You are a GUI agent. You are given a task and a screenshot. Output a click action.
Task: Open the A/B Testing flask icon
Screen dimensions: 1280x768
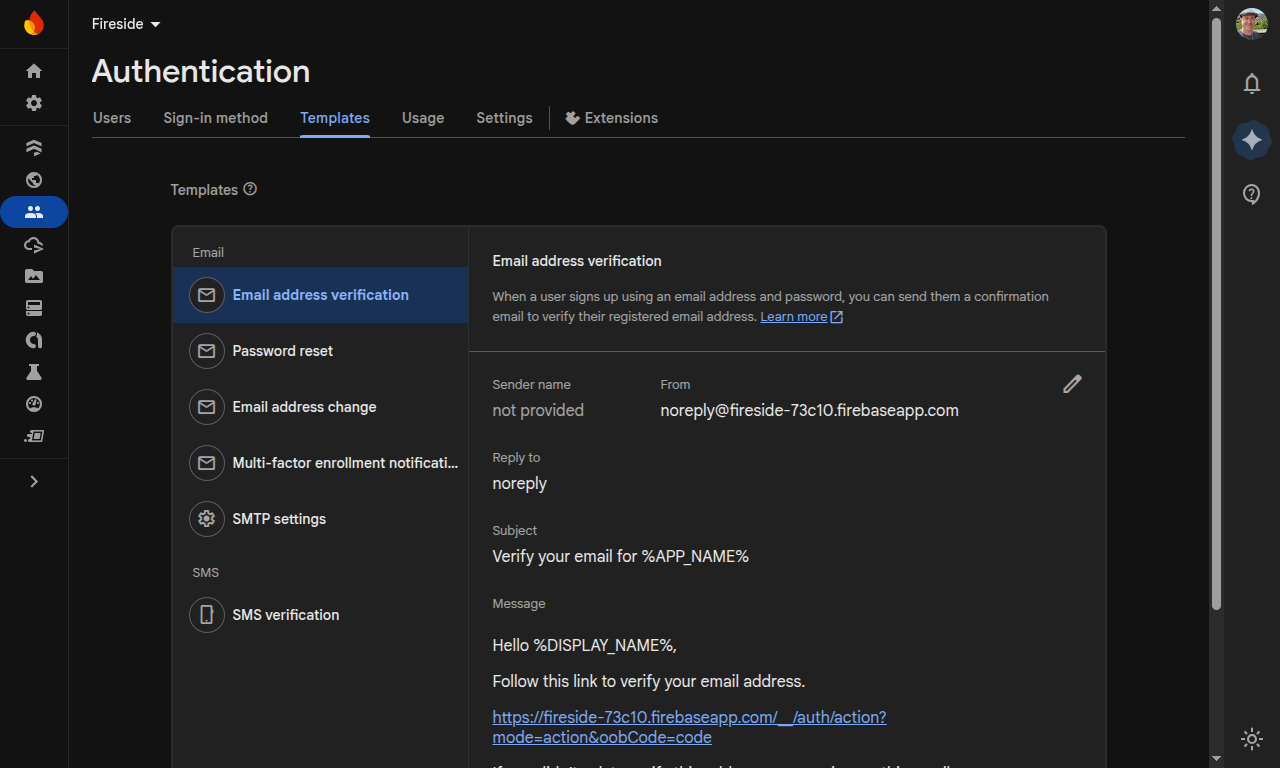(33, 372)
